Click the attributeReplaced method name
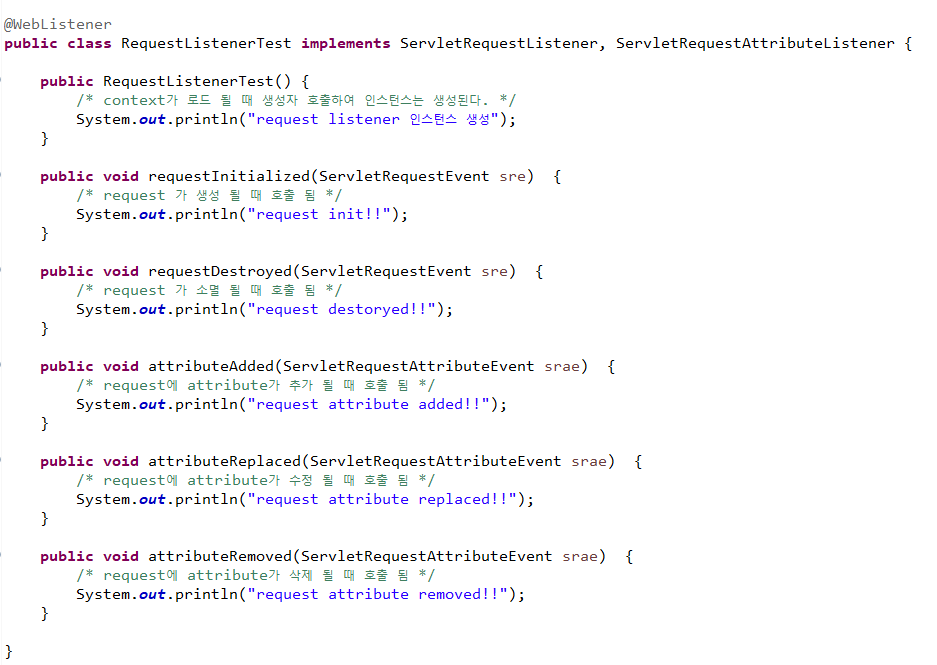Screen dimensions: 937x665 coord(225,461)
